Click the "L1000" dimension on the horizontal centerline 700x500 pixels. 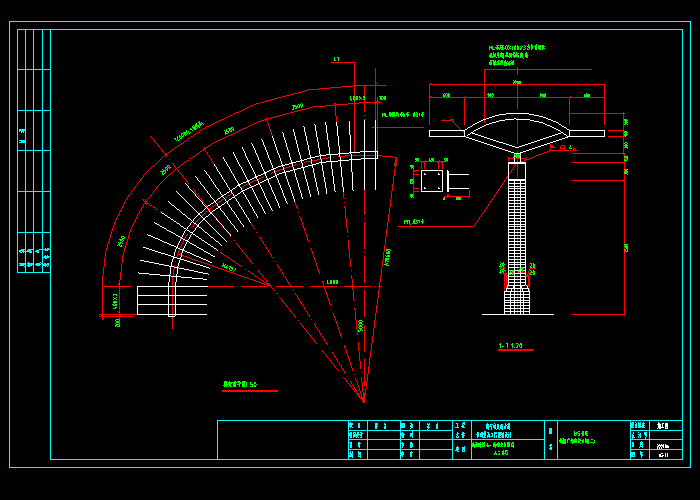click(332, 283)
